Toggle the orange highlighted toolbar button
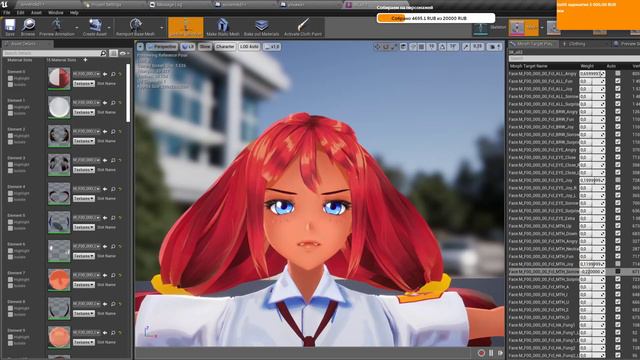 186,27
